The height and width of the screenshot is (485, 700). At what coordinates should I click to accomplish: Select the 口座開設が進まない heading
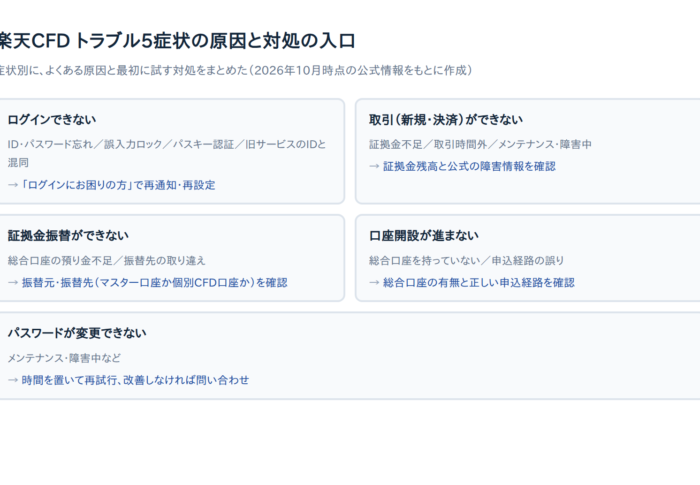424,235
